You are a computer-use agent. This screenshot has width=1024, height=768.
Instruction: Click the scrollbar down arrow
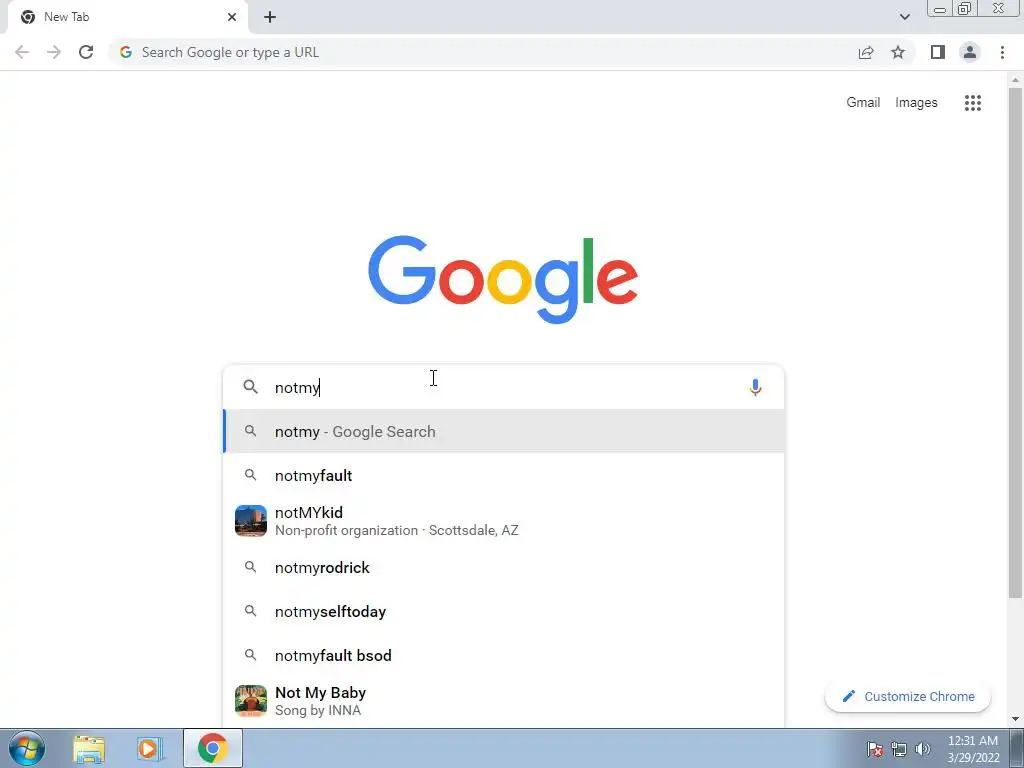pyautogui.click(x=1015, y=719)
